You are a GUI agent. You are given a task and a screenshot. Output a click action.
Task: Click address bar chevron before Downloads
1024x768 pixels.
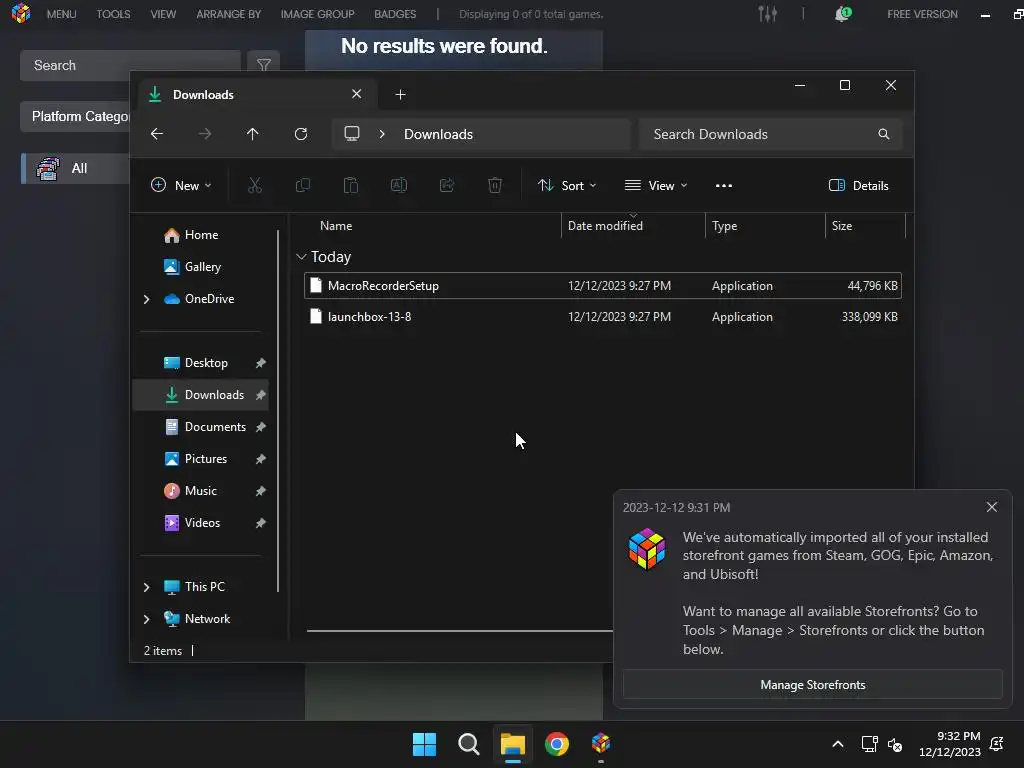(382, 134)
